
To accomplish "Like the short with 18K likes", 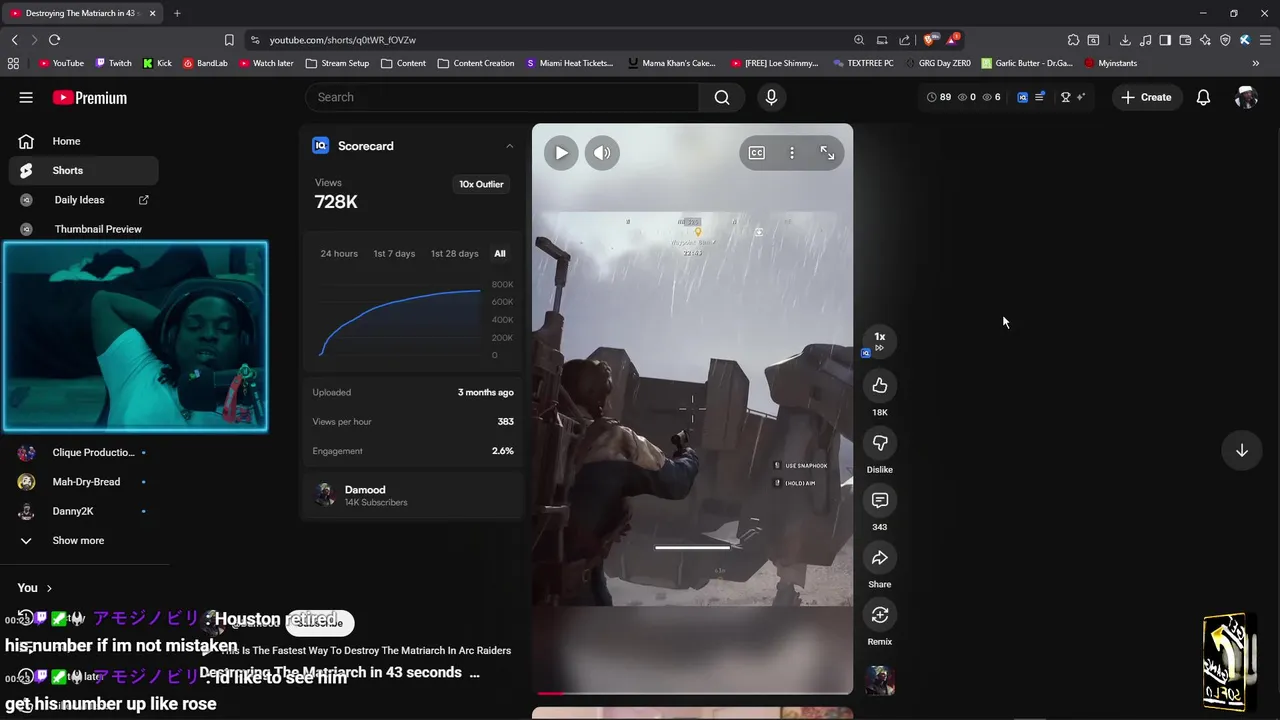I will click(x=880, y=386).
